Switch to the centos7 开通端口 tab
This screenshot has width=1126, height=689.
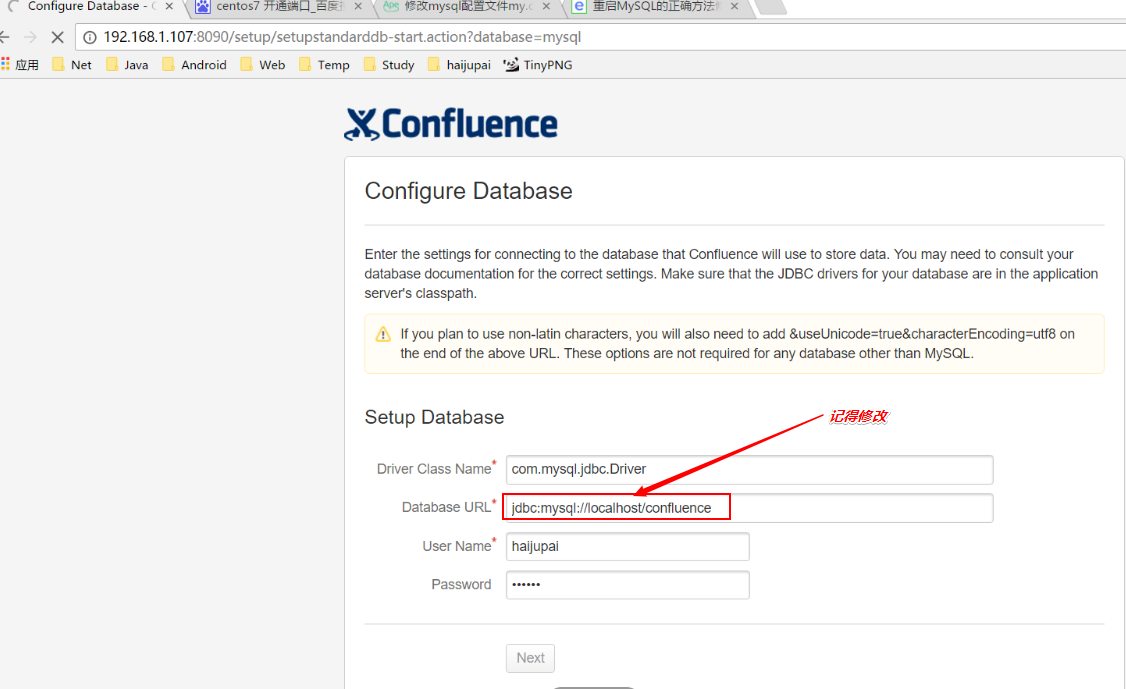click(281, 6)
